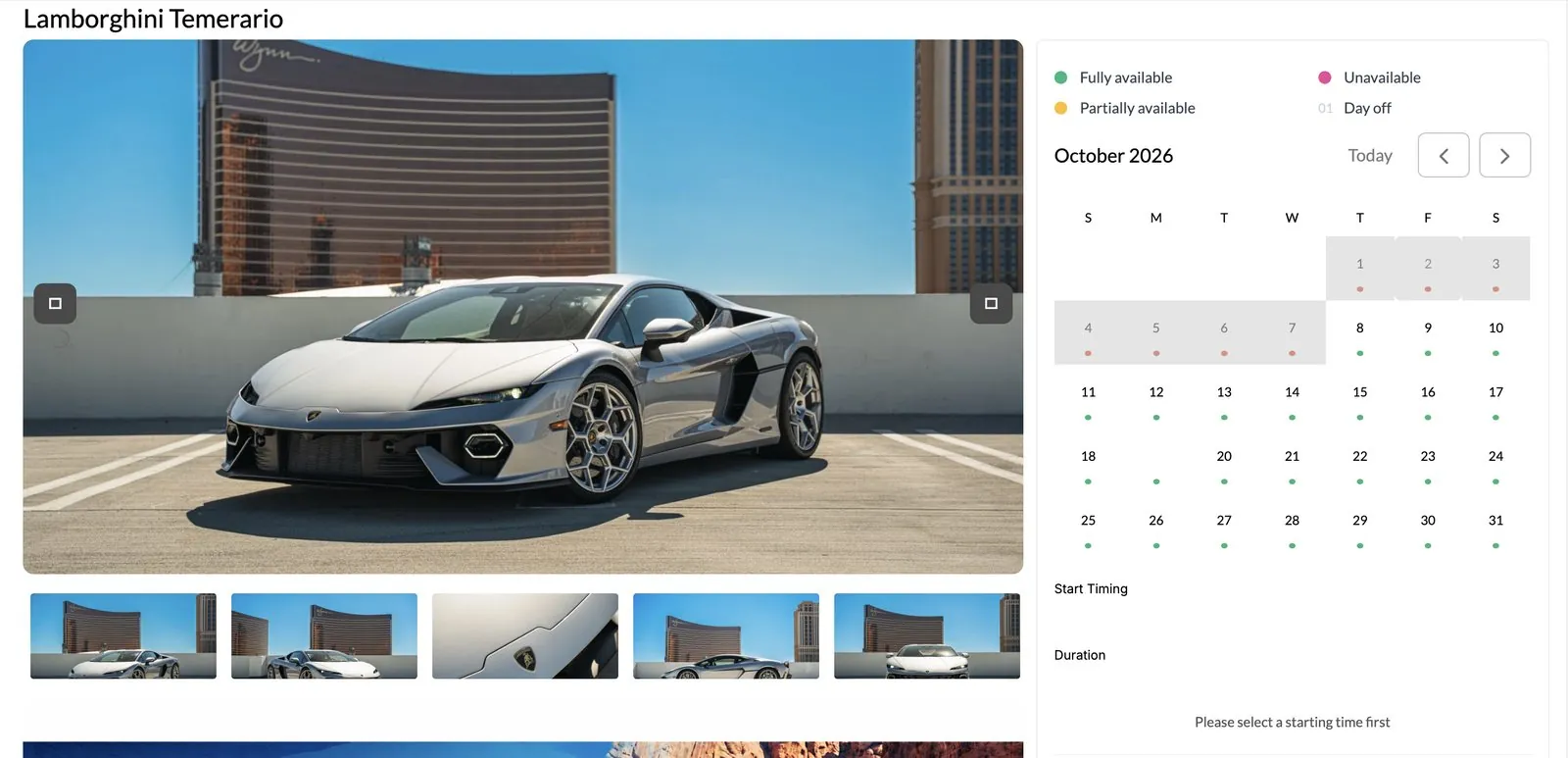Image resolution: width=1568 pixels, height=758 pixels.
Task: Select October 17
Action: [x=1495, y=397]
